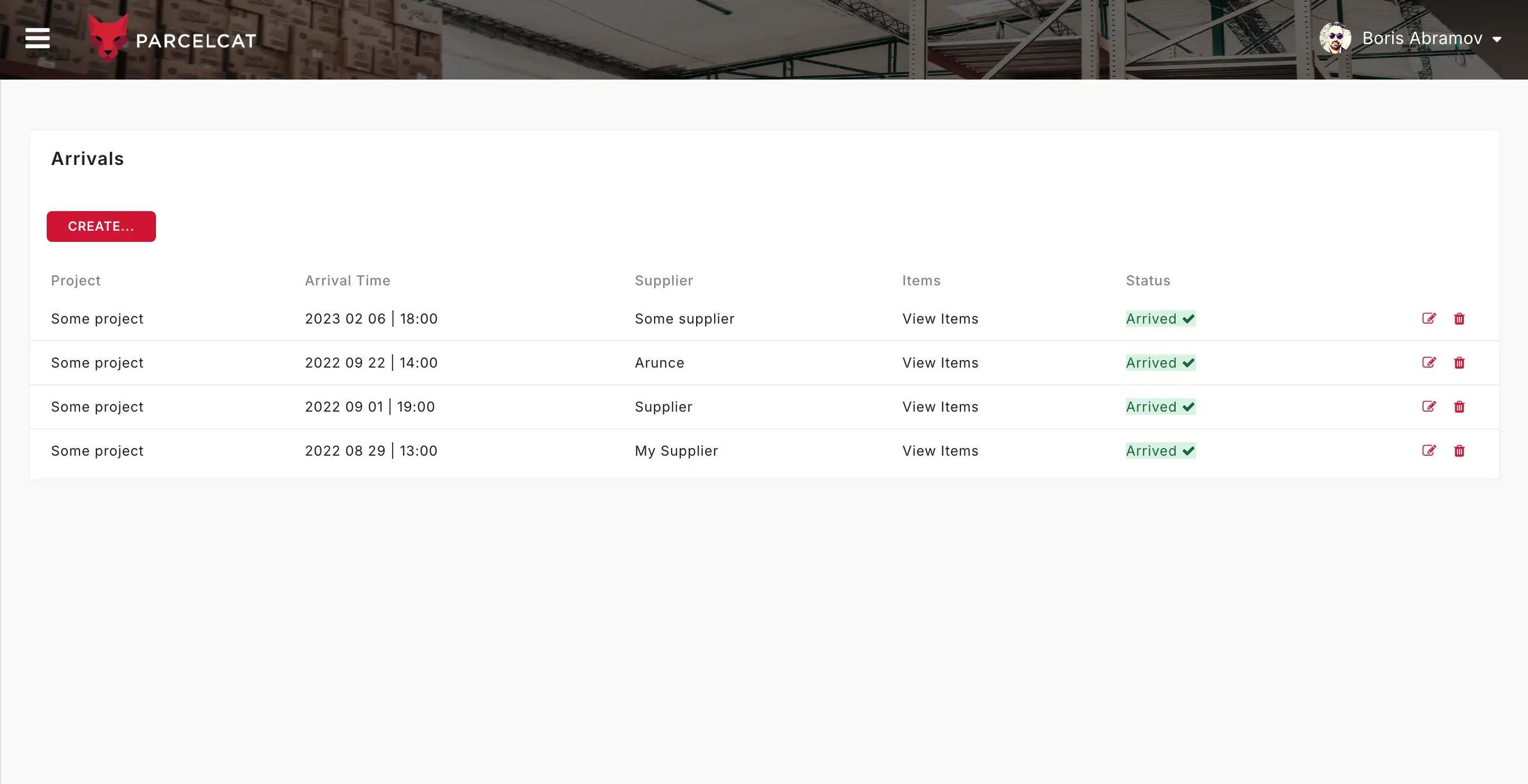This screenshot has height=784, width=1528.
Task: Click the ParcelCat fox logo
Action: point(108,39)
